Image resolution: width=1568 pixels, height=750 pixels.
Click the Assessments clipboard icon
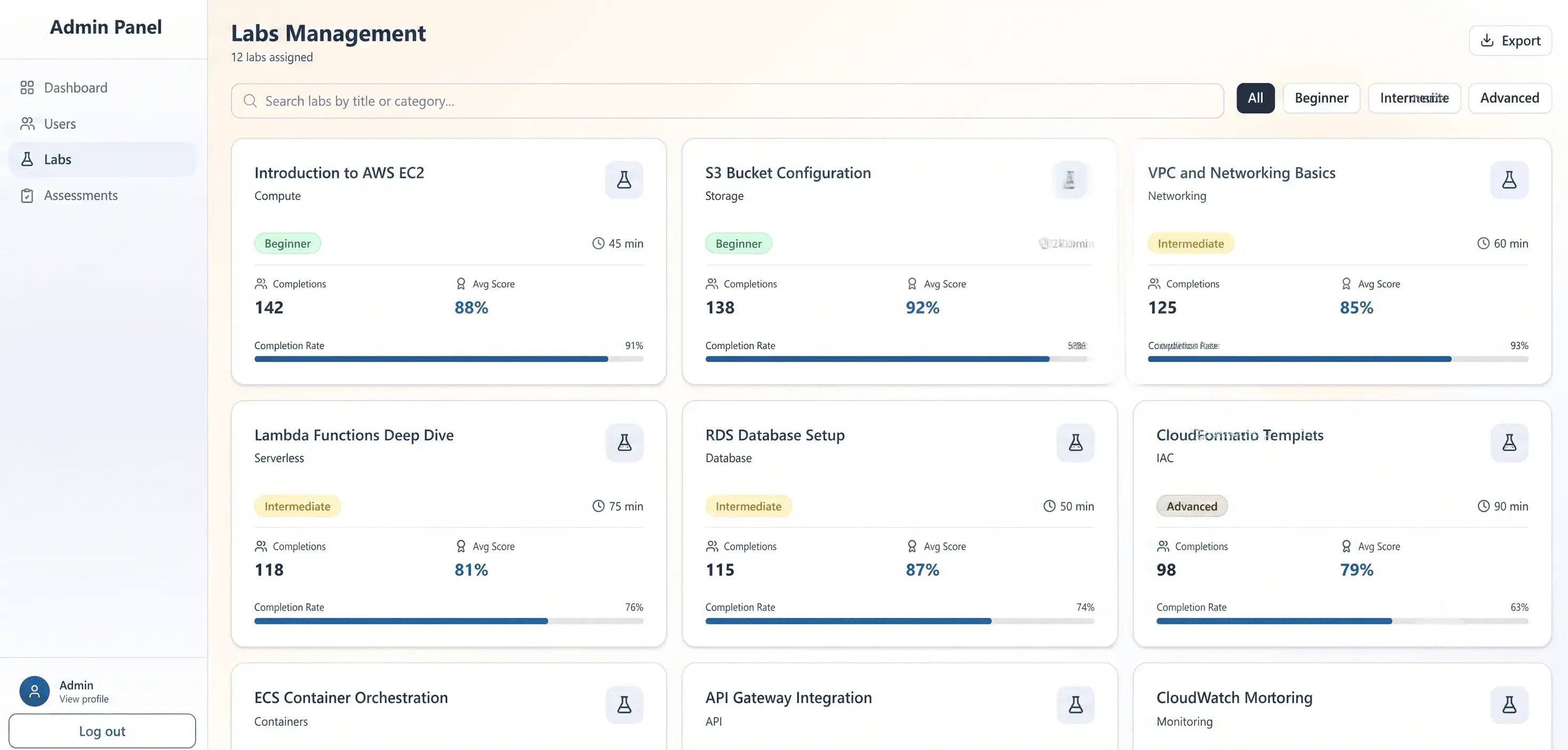[27, 195]
